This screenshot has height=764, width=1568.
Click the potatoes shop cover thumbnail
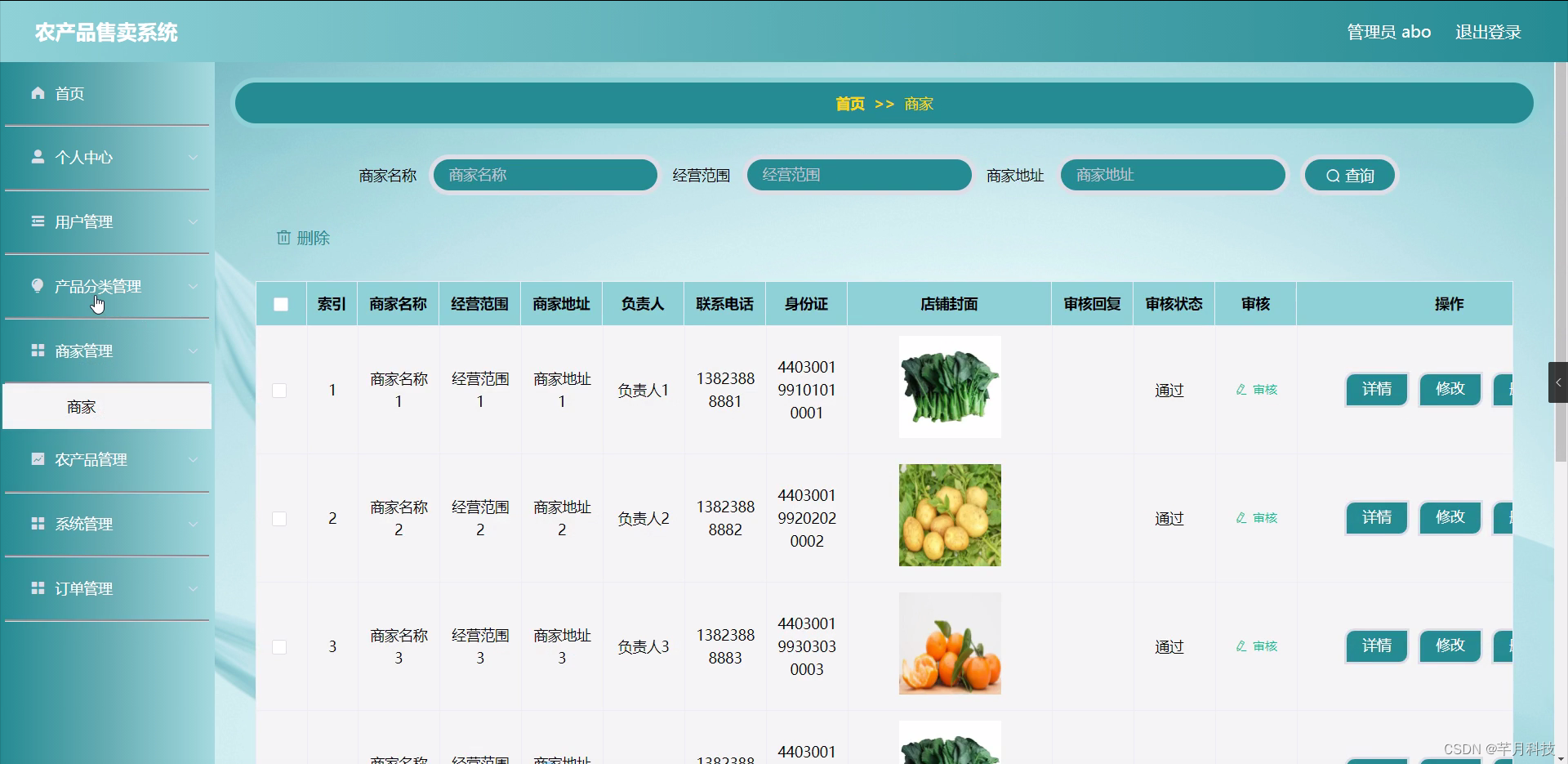tap(949, 515)
